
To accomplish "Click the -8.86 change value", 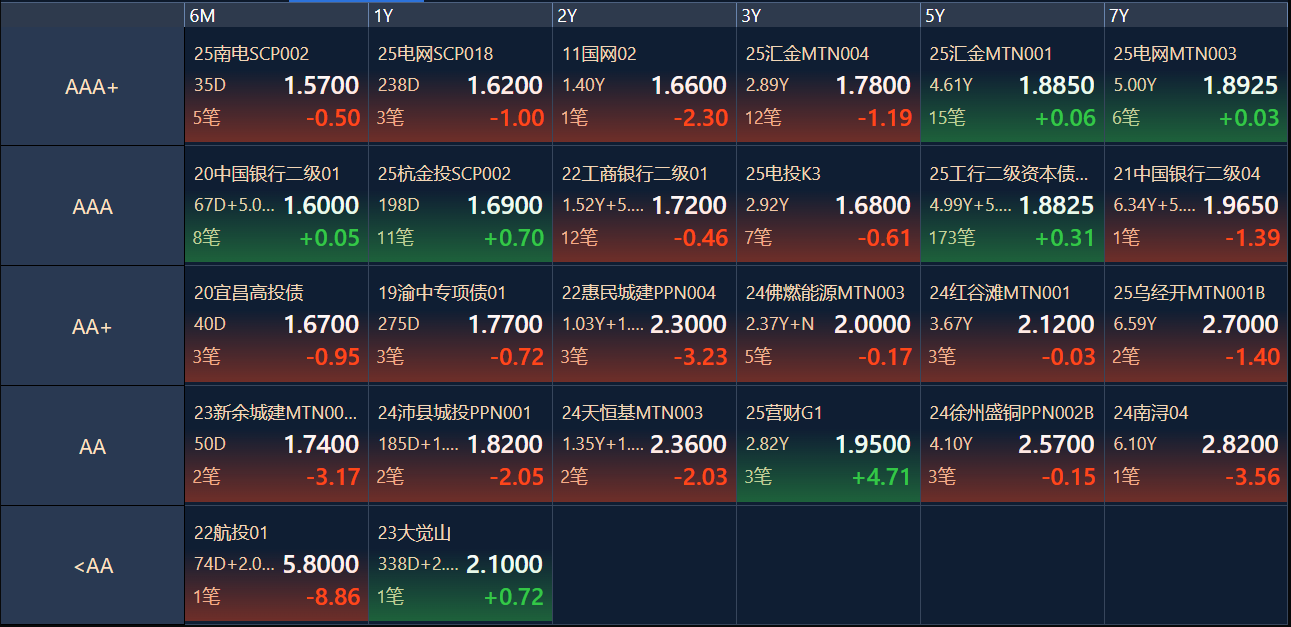I will pos(333,597).
